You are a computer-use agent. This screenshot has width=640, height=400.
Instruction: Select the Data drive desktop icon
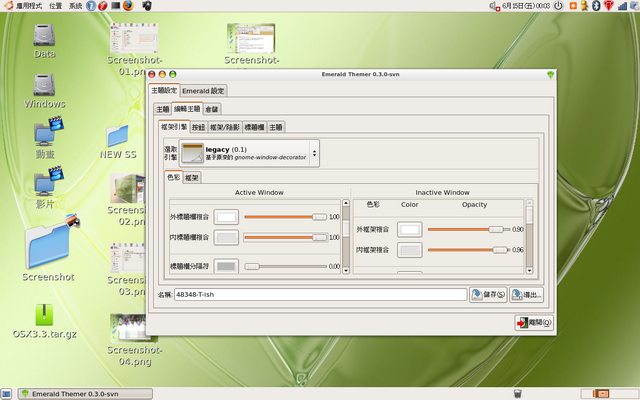[x=44, y=41]
